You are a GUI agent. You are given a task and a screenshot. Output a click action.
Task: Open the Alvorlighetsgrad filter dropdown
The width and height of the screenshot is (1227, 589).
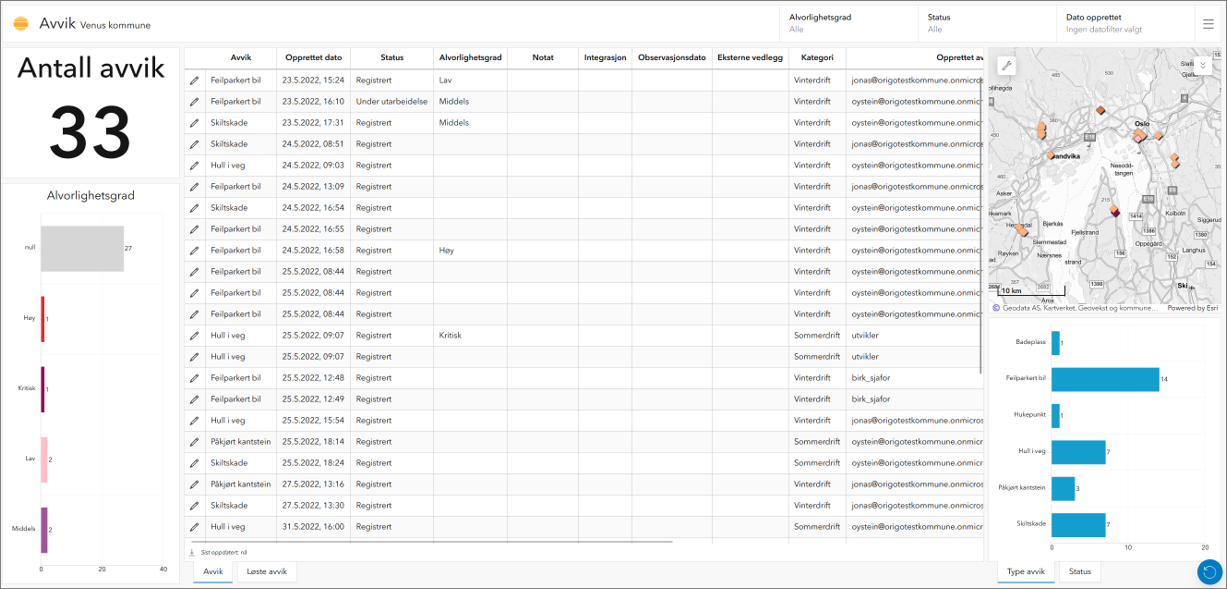pyautogui.click(x=848, y=24)
